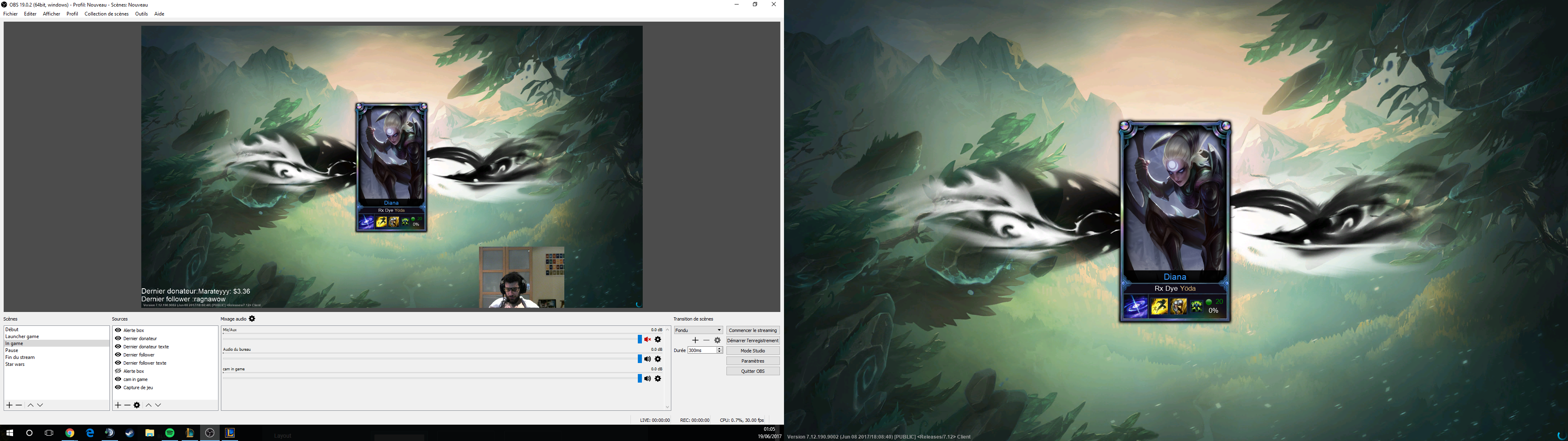This screenshot has width=1568, height=441.
Task: Open source properties gear icon
Action: pyautogui.click(x=137, y=405)
